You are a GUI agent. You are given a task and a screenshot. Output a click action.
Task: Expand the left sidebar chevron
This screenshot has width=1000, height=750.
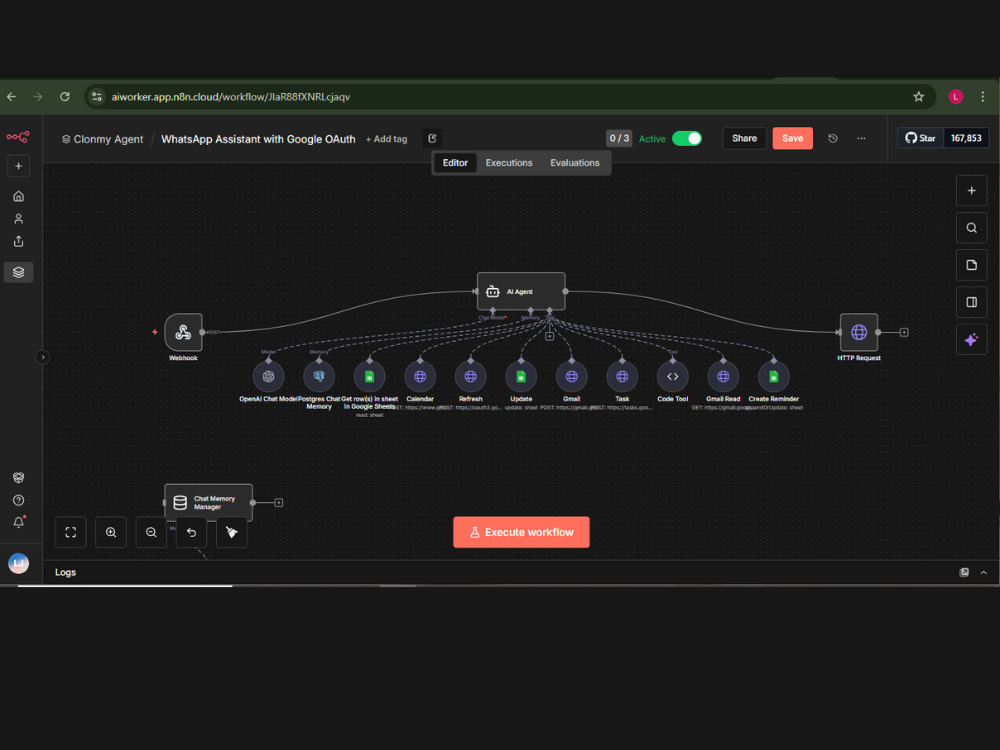(x=43, y=357)
